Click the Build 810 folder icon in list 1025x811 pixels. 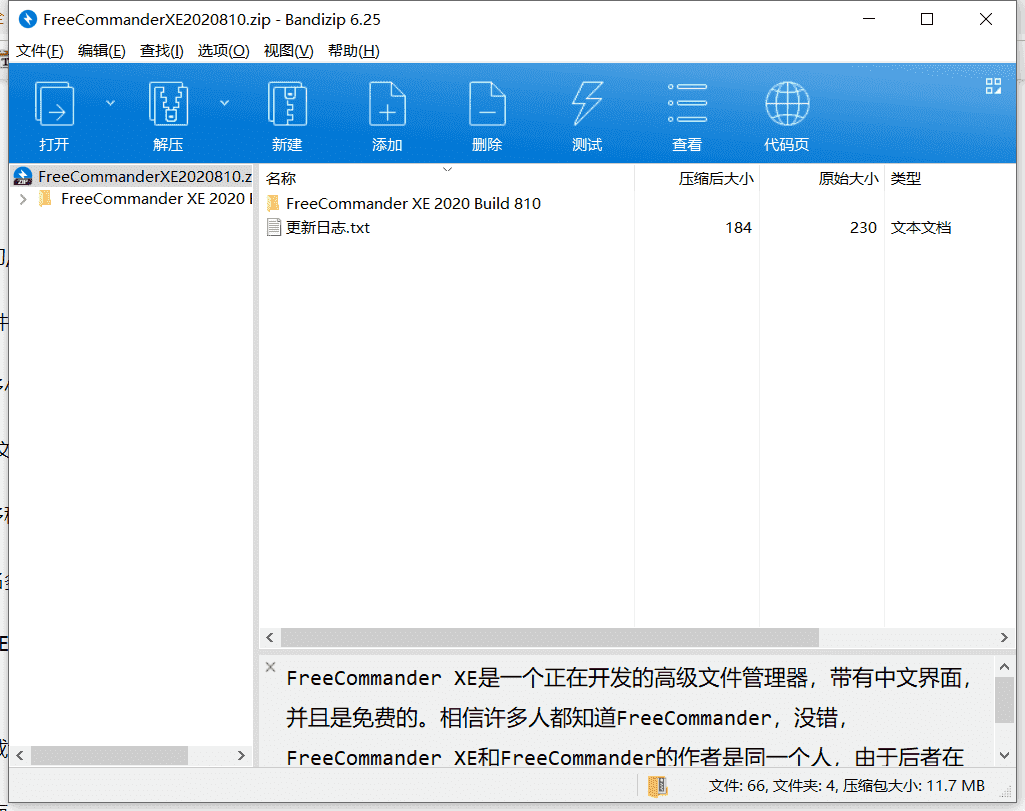pos(273,203)
